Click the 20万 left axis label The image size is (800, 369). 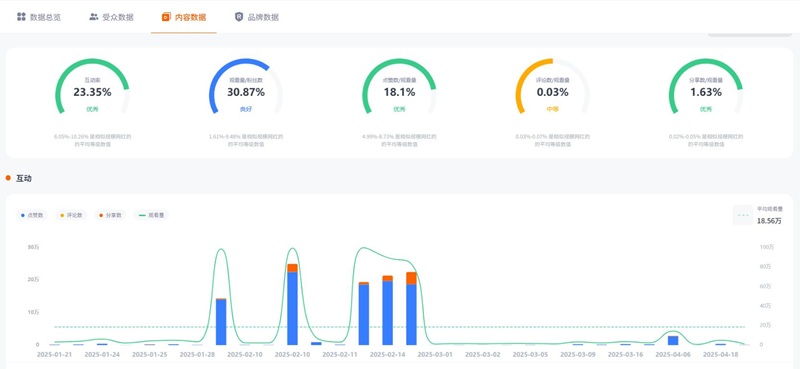click(x=34, y=280)
